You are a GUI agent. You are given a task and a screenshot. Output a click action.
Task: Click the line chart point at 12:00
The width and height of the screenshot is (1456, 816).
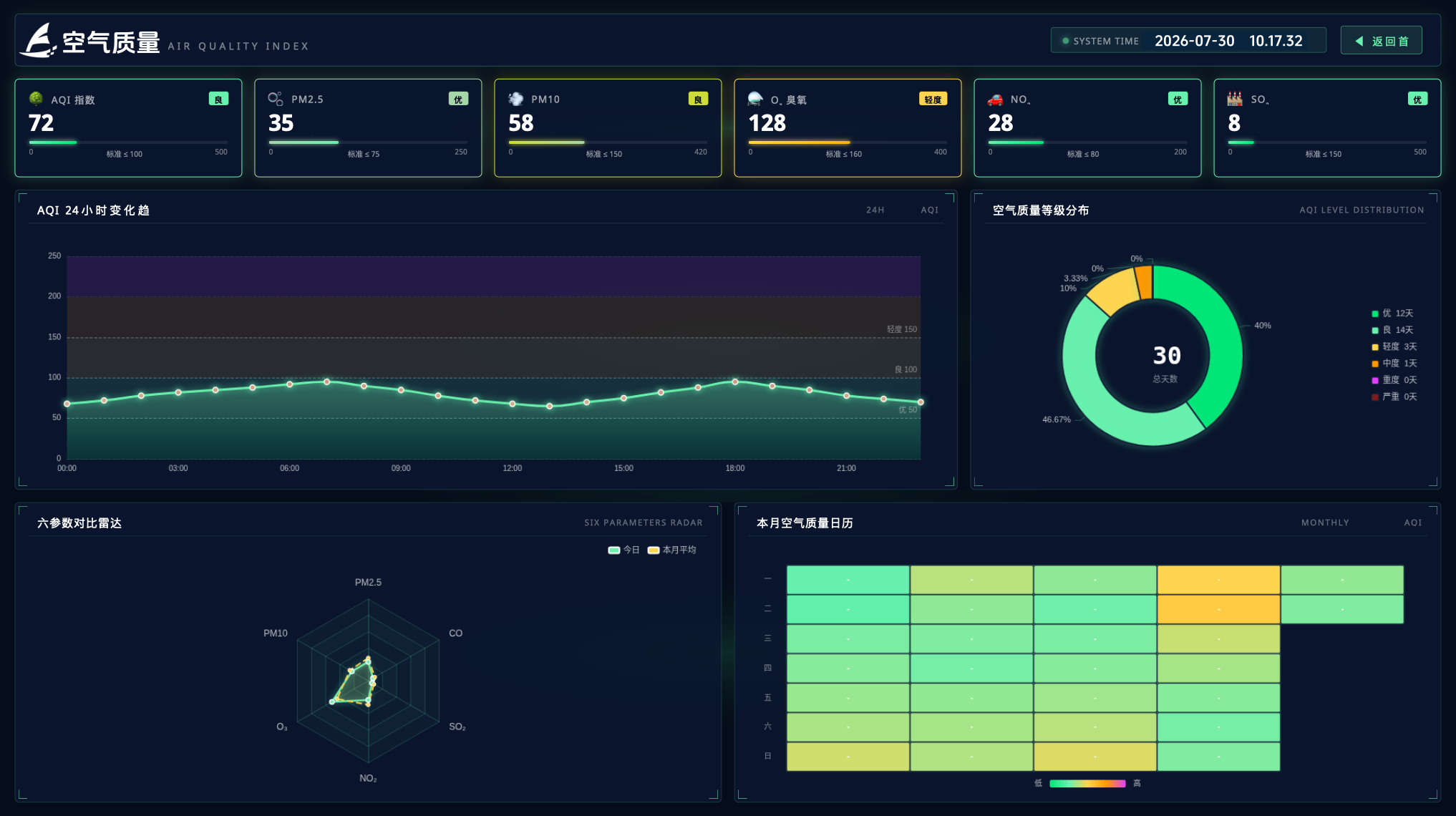click(x=513, y=404)
